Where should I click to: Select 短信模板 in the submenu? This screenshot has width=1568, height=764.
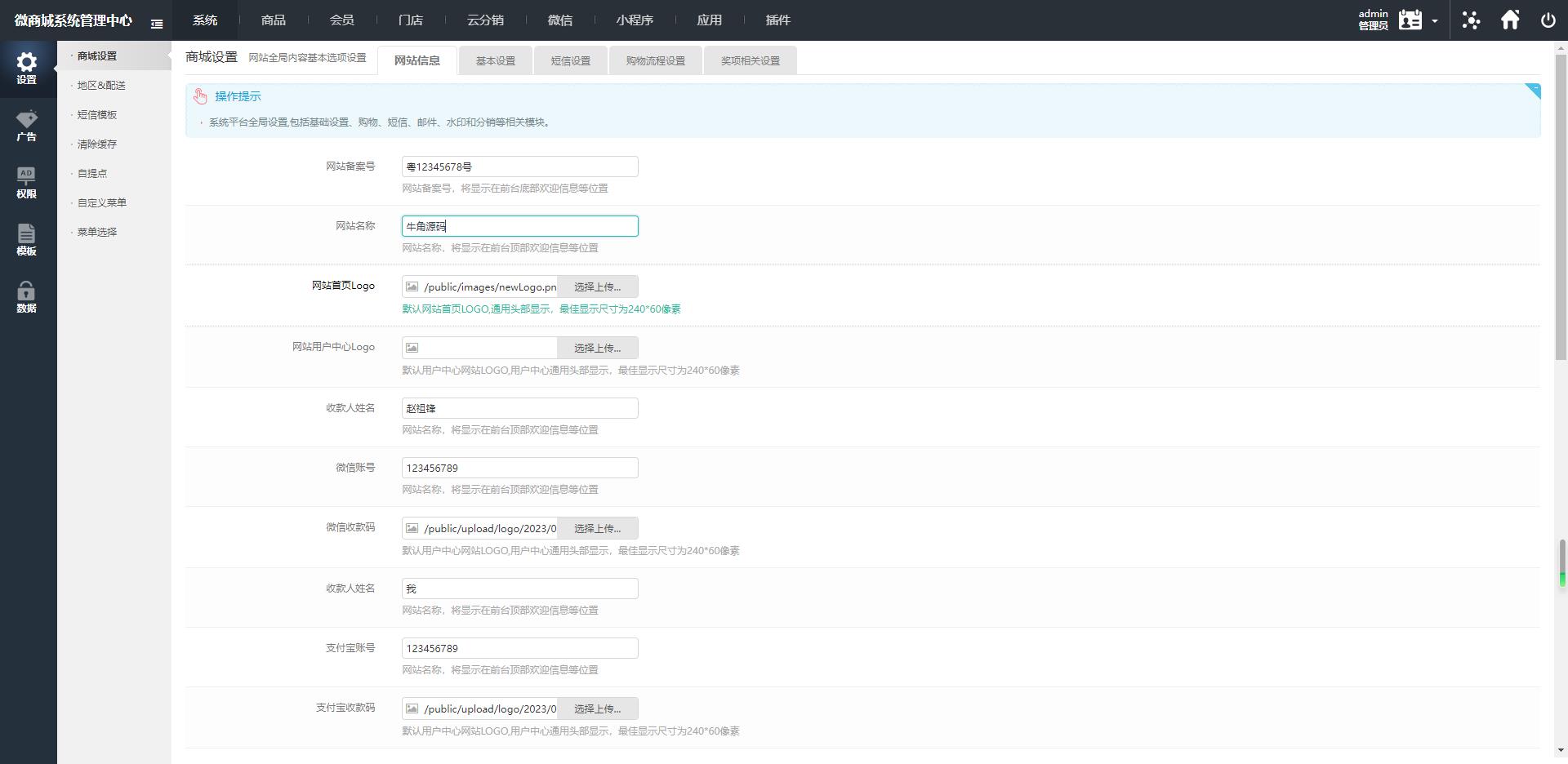click(97, 114)
